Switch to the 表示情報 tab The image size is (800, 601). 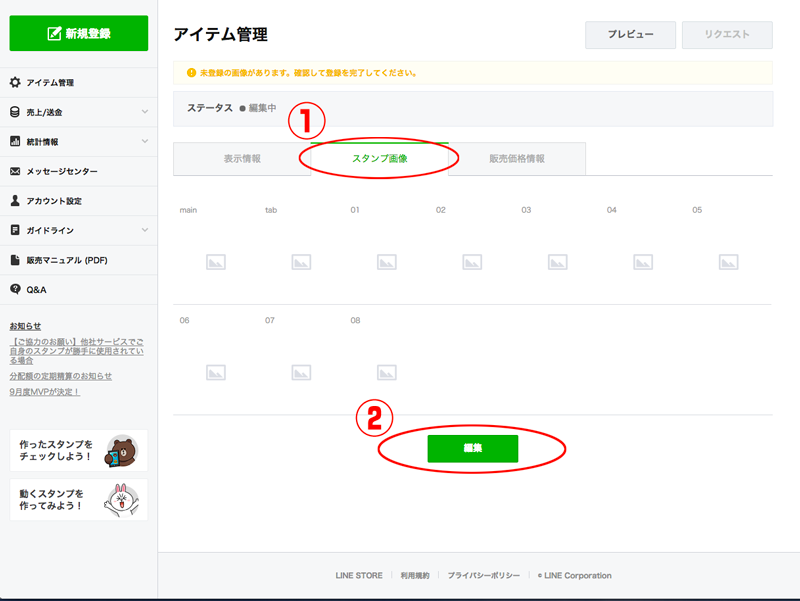coord(242,159)
